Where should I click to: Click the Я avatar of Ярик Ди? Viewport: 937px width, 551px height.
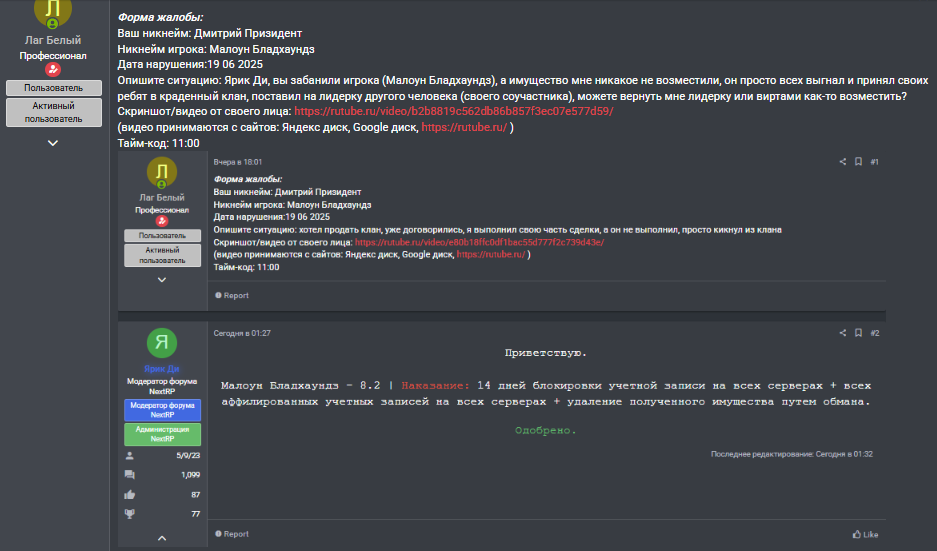[x=162, y=343]
